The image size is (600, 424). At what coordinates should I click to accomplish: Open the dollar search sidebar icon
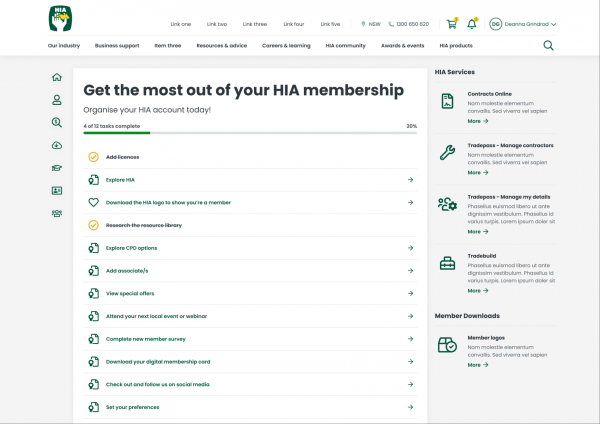(57, 122)
